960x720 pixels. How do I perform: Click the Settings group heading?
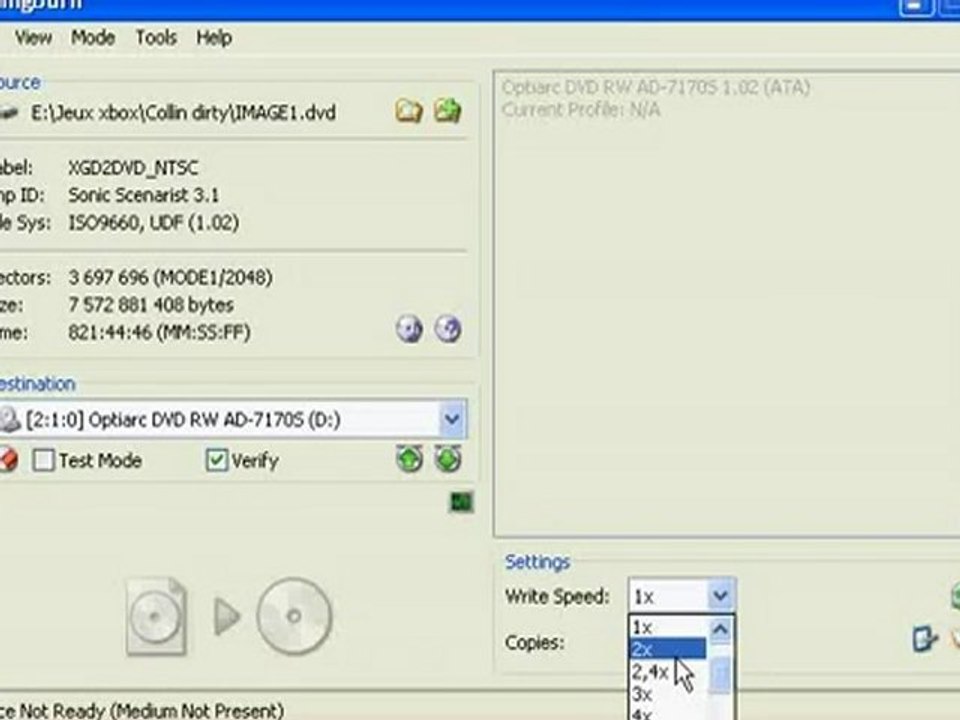537,562
